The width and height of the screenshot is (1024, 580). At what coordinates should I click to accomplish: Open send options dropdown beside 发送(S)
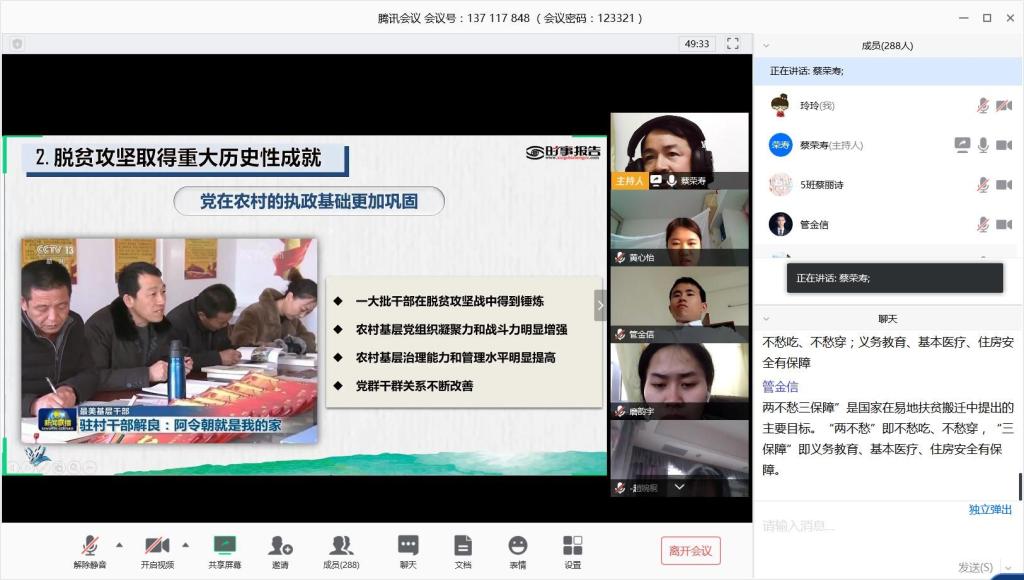(x=1008, y=568)
